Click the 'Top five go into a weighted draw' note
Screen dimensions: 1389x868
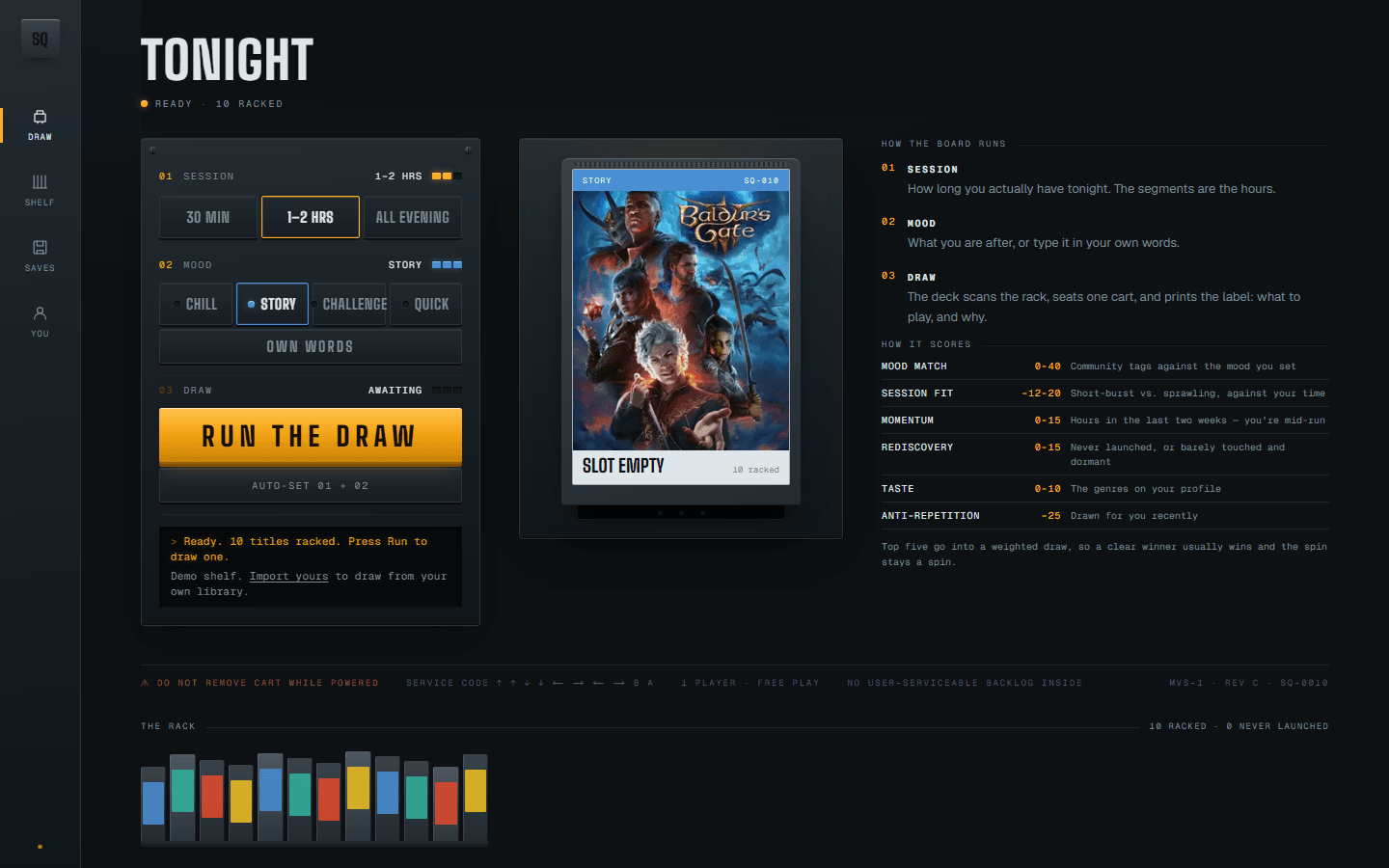click(x=1104, y=555)
